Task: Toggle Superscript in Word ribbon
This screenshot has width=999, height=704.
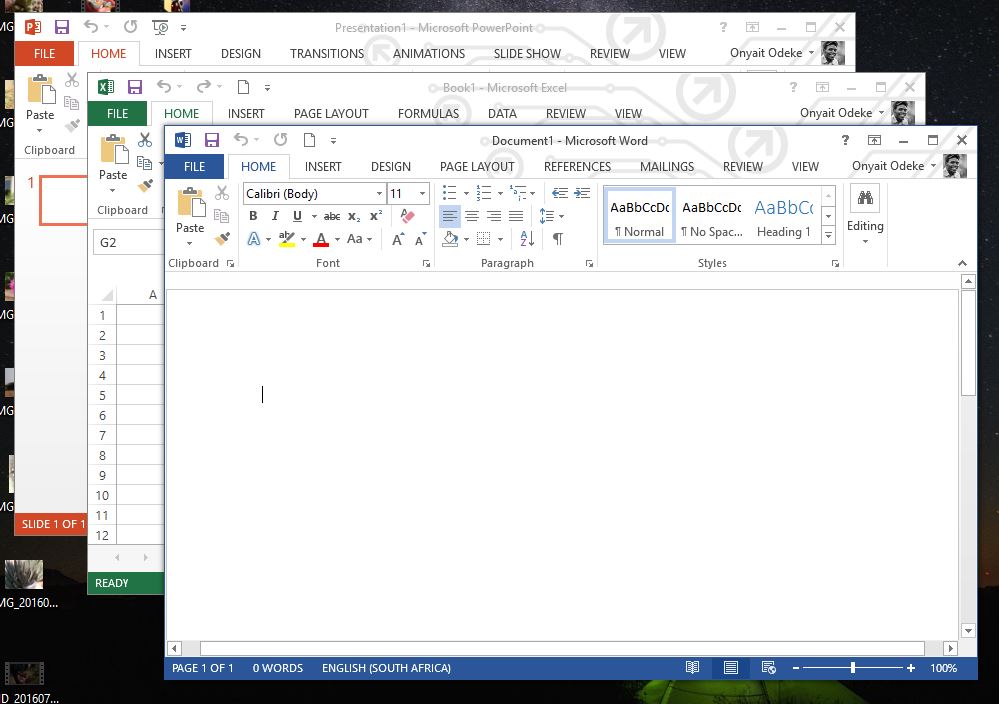Action: coord(377,216)
